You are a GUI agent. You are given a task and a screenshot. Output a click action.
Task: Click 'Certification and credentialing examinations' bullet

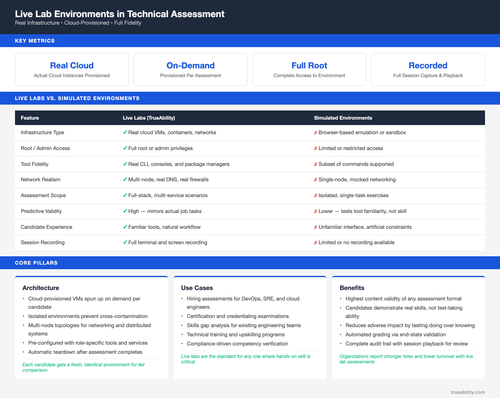[238, 316]
